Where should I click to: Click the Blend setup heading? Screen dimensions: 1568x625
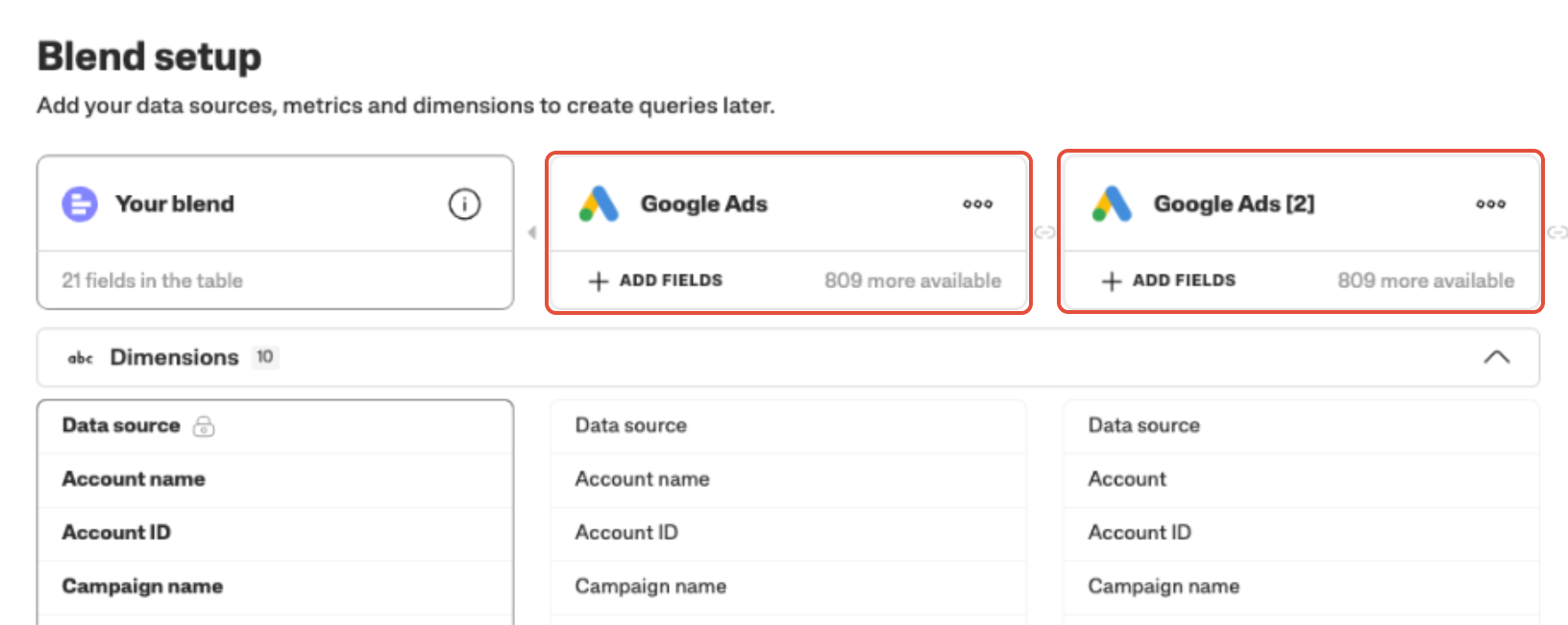[149, 57]
